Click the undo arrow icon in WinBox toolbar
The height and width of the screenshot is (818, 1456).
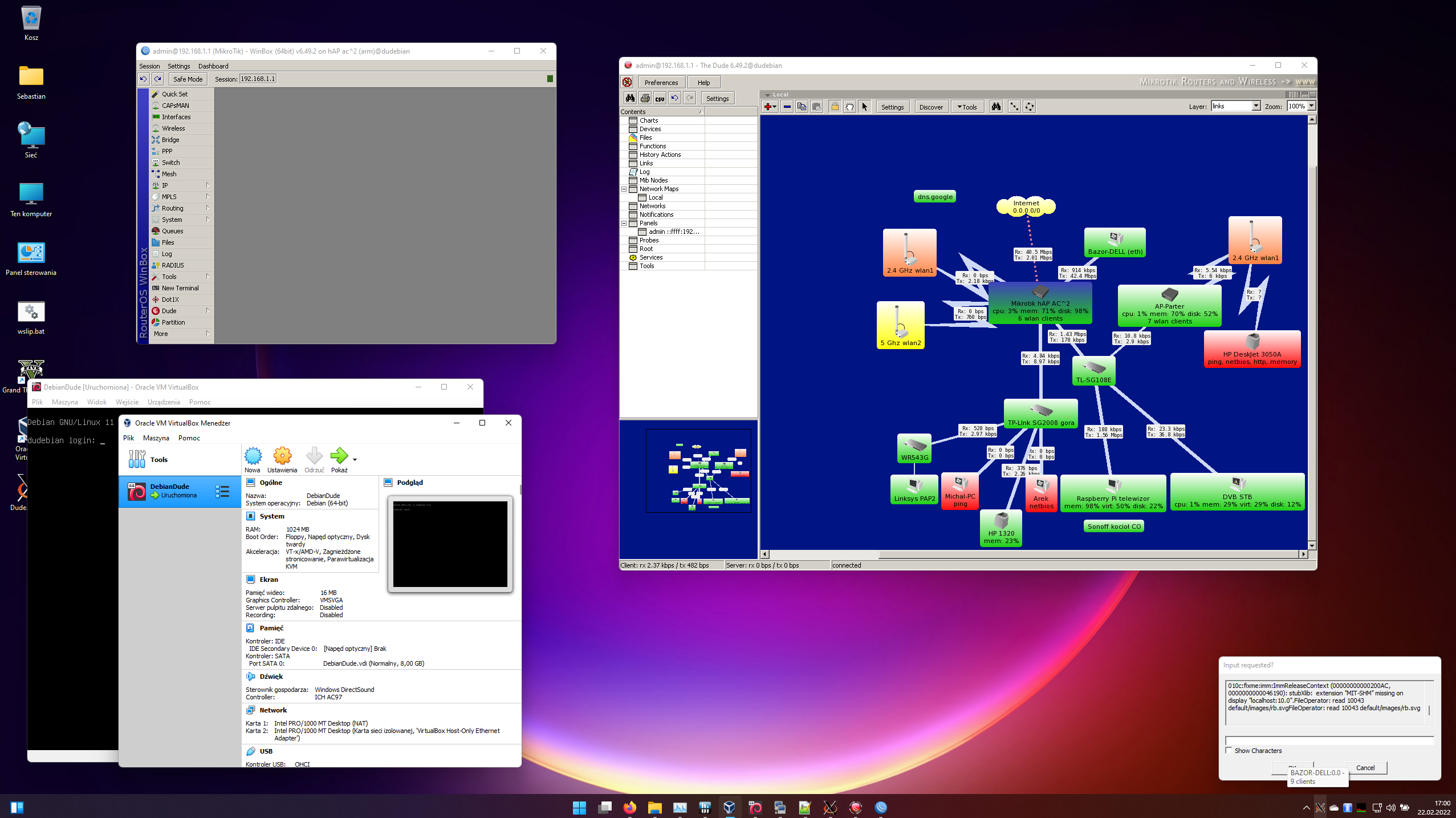(144, 79)
